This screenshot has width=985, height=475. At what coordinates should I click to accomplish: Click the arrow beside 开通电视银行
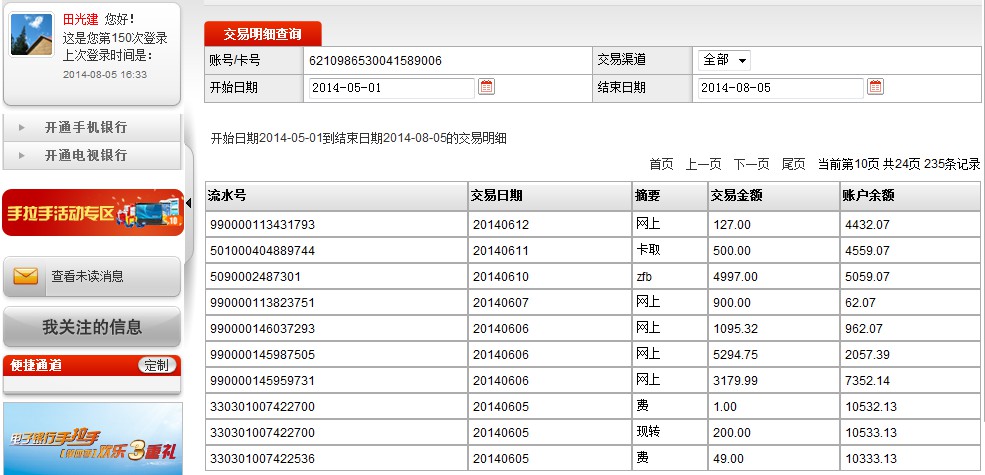(x=22, y=156)
